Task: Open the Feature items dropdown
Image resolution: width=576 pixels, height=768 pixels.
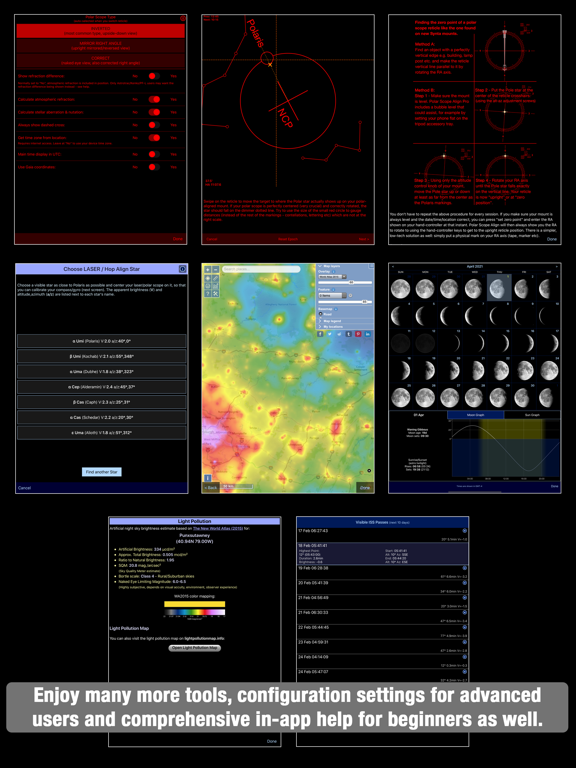Action: coord(333,296)
